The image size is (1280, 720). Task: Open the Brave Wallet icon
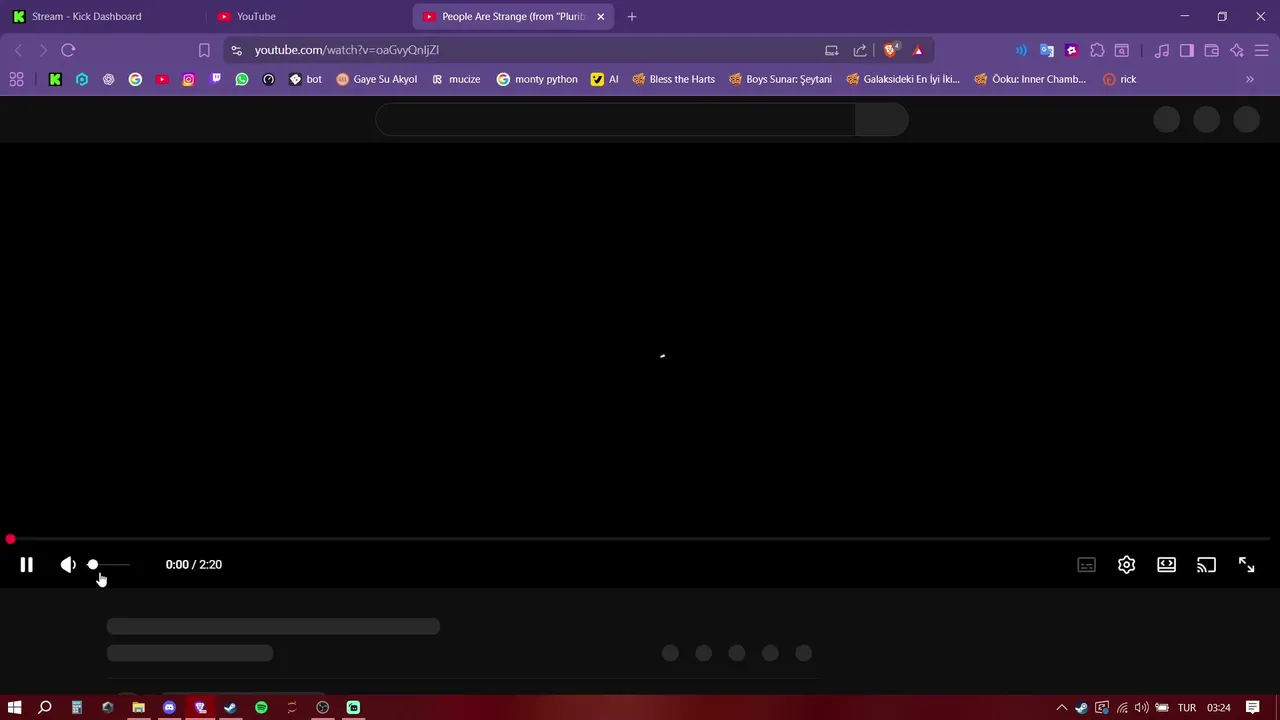coord(1211,50)
